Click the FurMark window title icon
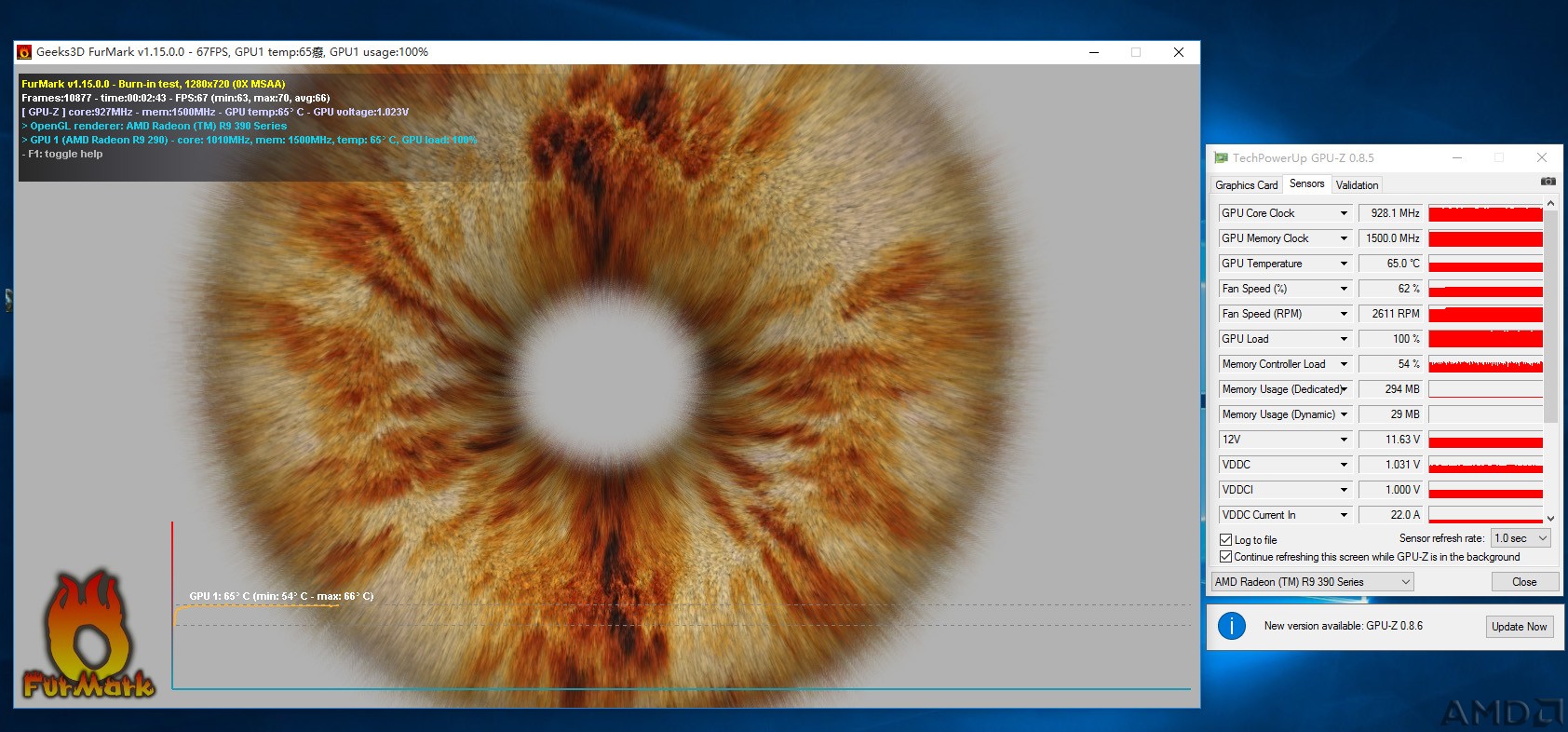Viewport: 1568px width, 732px height. tap(25, 52)
